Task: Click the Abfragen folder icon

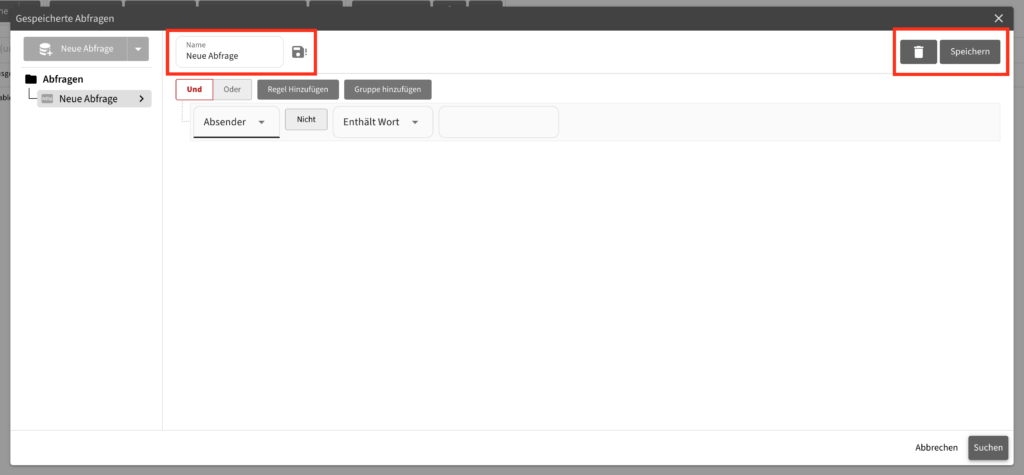Action: point(31,79)
